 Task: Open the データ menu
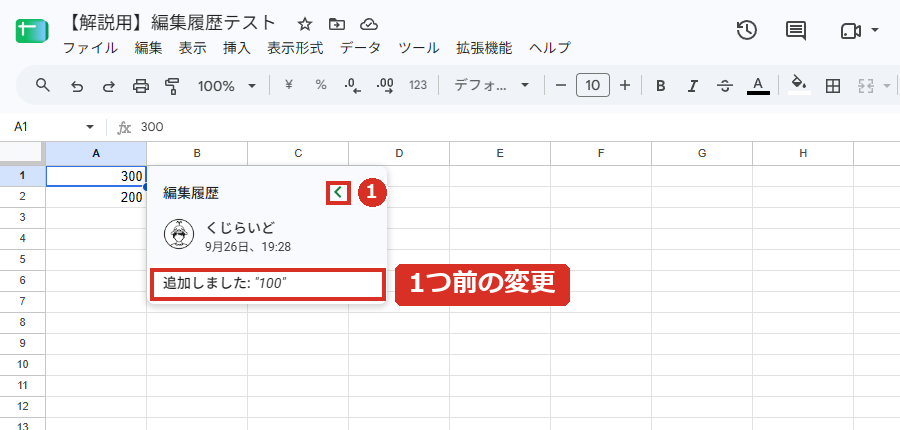360,48
